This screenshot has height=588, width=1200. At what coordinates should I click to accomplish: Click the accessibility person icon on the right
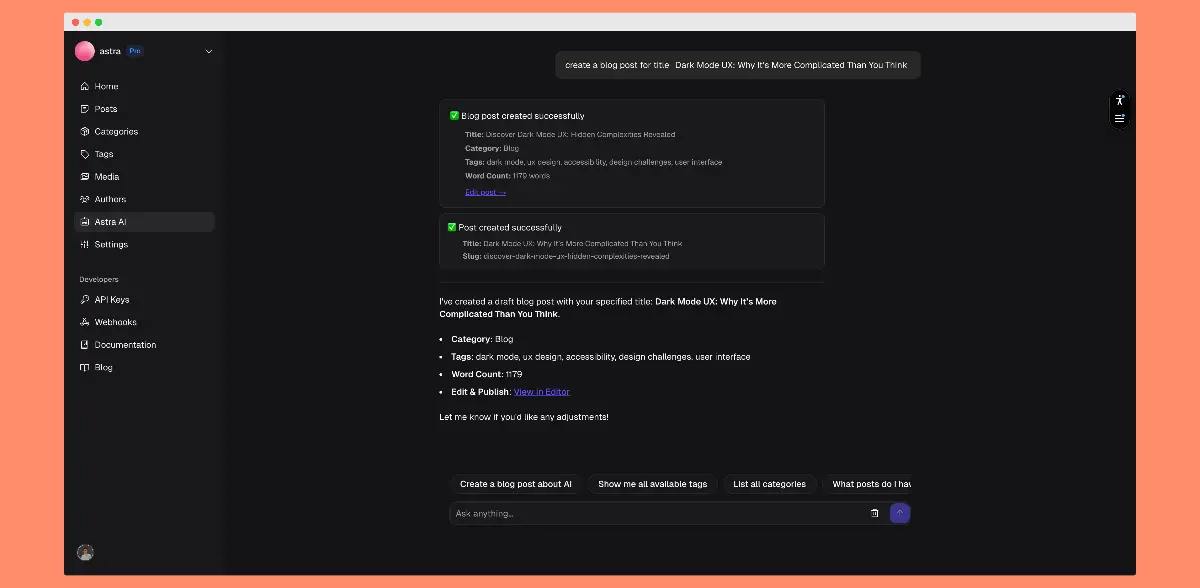point(1120,98)
